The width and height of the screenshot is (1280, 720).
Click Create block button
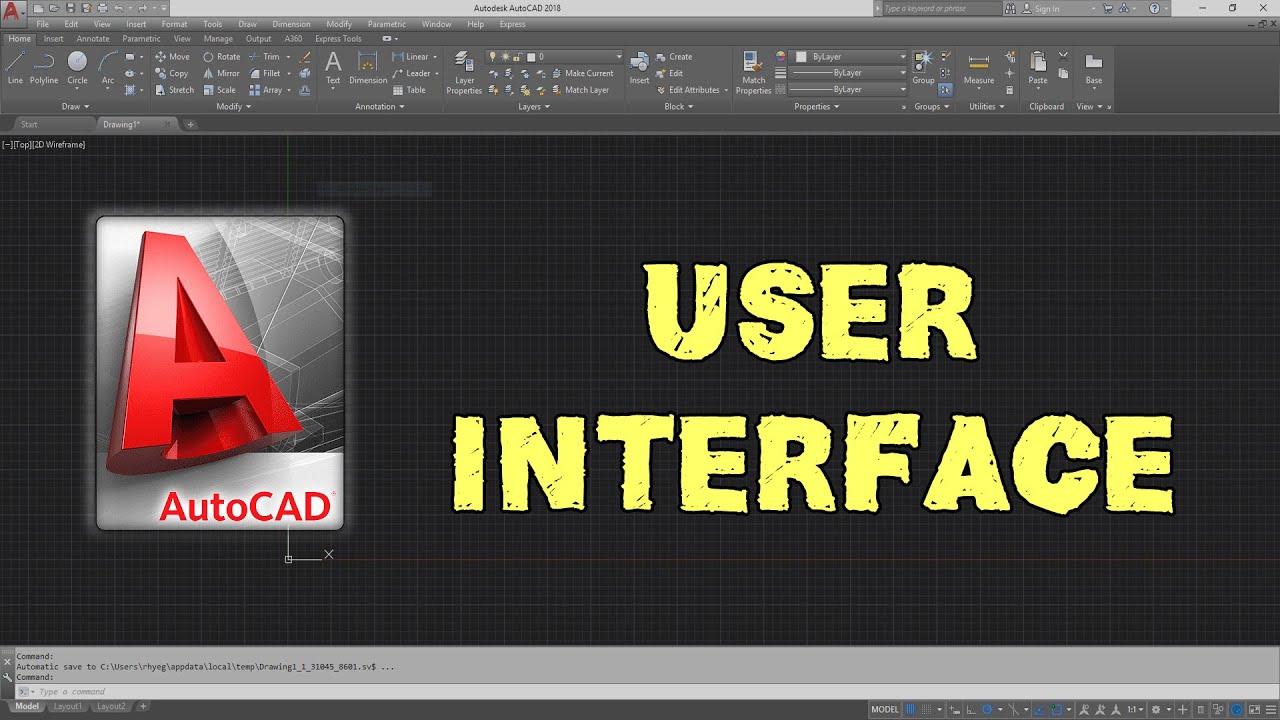[x=673, y=57]
